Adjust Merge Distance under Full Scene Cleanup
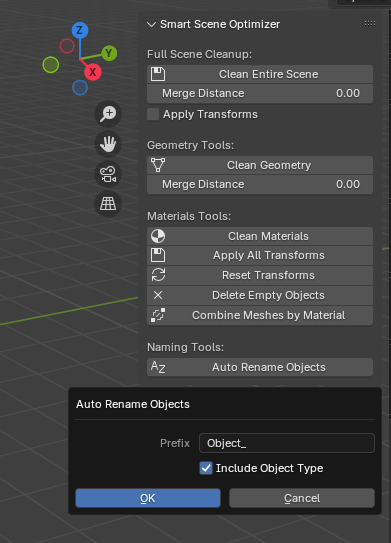 coord(260,94)
